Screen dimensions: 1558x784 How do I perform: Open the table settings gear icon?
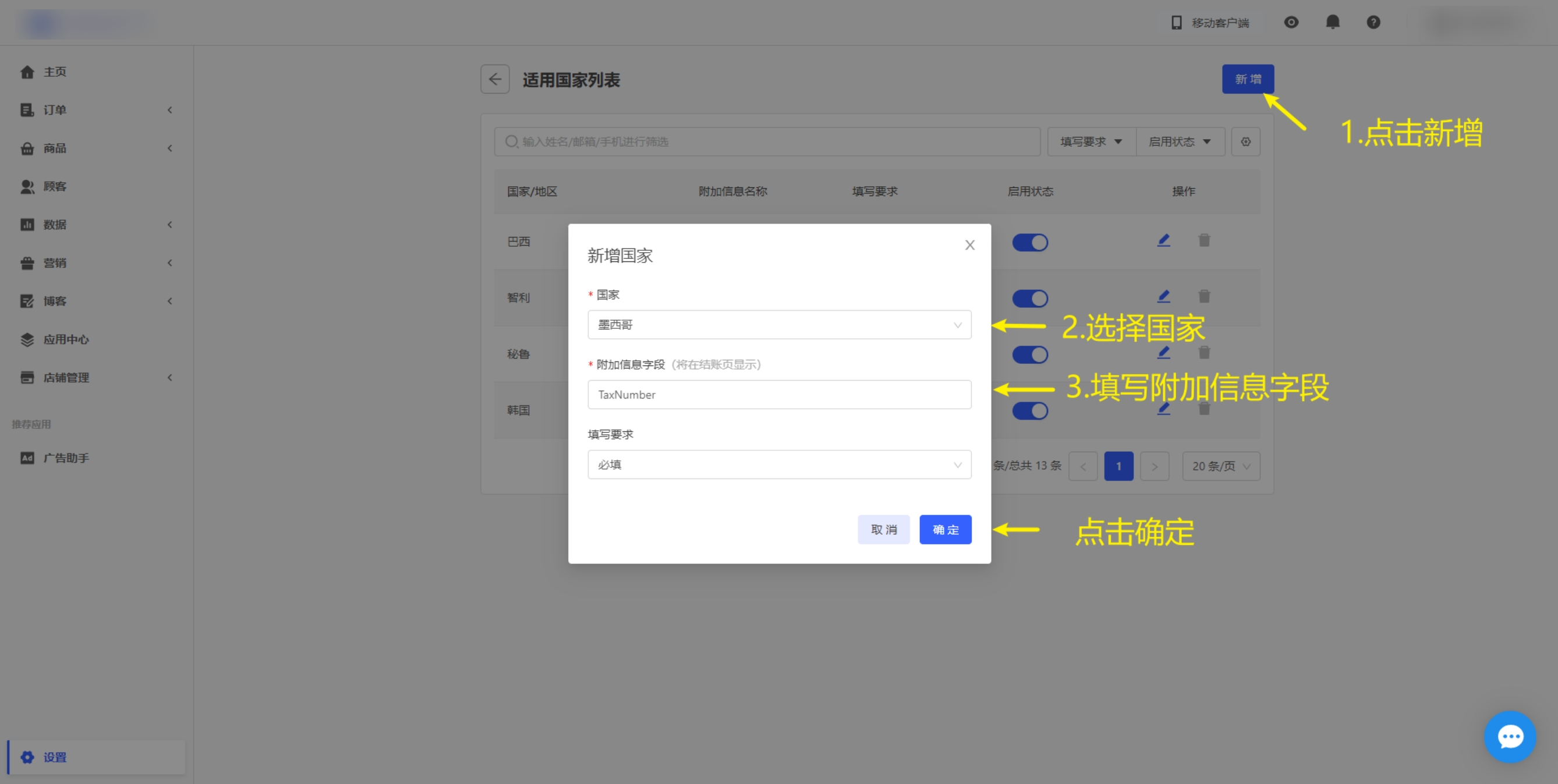click(x=1245, y=141)
